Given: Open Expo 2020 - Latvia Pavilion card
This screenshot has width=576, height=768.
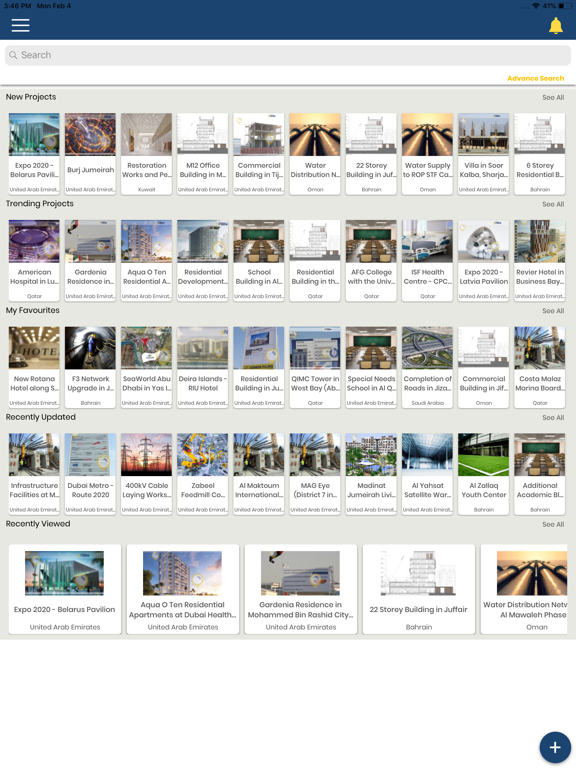Looking at the screenshot, I should (x=483, y=261).
